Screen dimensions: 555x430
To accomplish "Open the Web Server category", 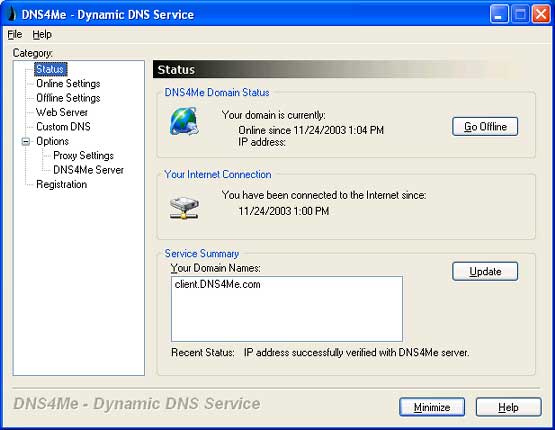I will pos(62,112).
